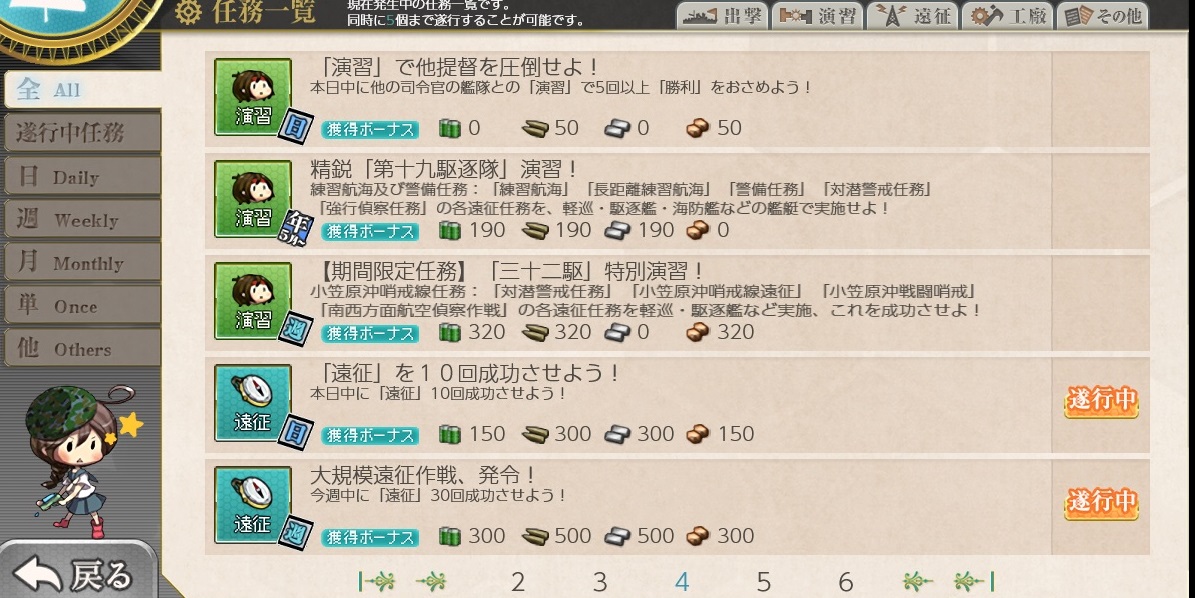Open the 出撃 sortie quest tab
The image size is (1195, 598).
(722, 15)
